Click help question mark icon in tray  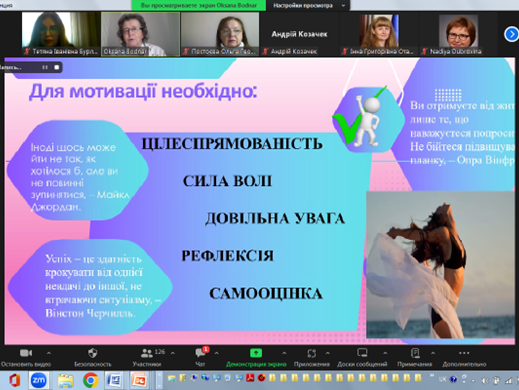point(453,379)
